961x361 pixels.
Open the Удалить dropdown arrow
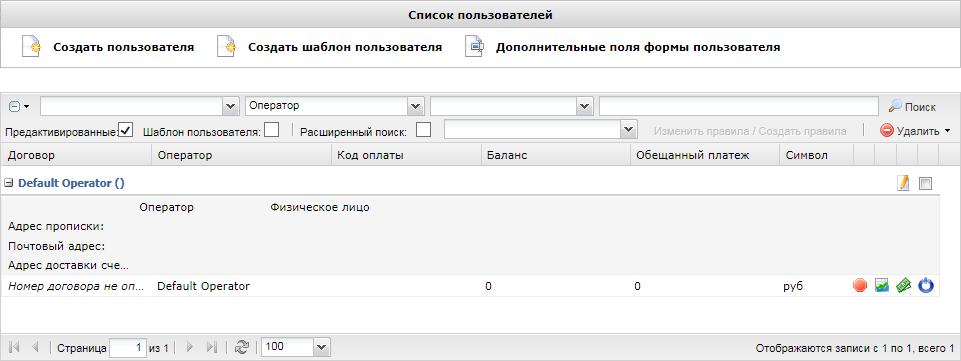click(948, 131)
